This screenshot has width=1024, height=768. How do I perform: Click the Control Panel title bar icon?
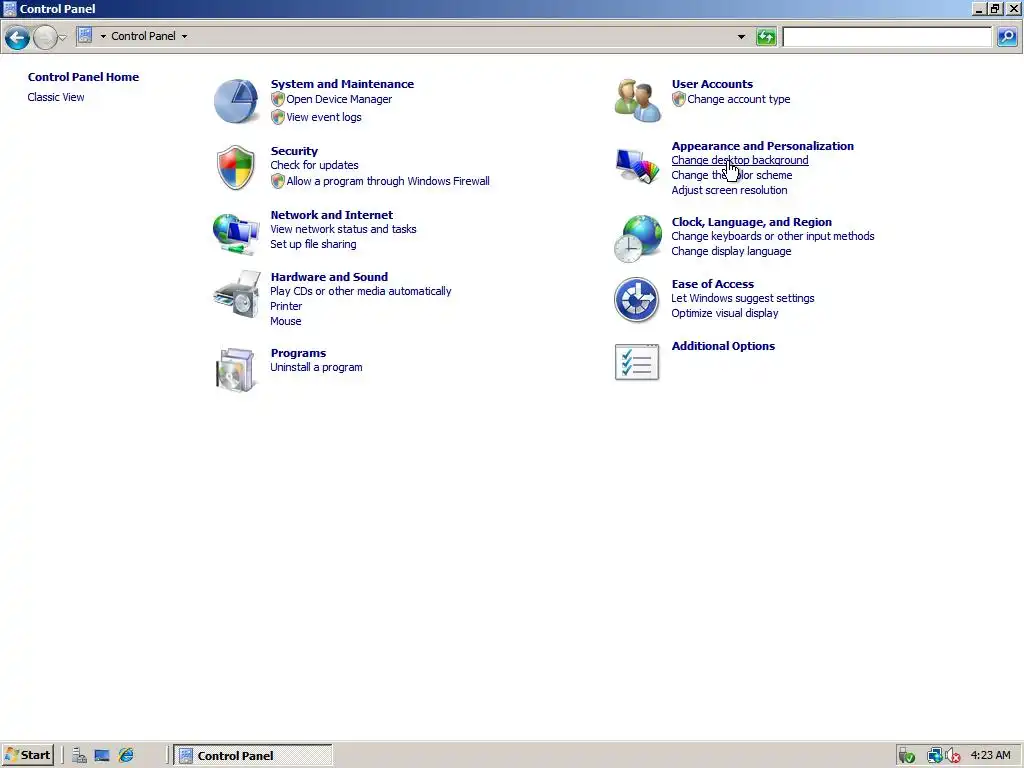coord(10,8)
